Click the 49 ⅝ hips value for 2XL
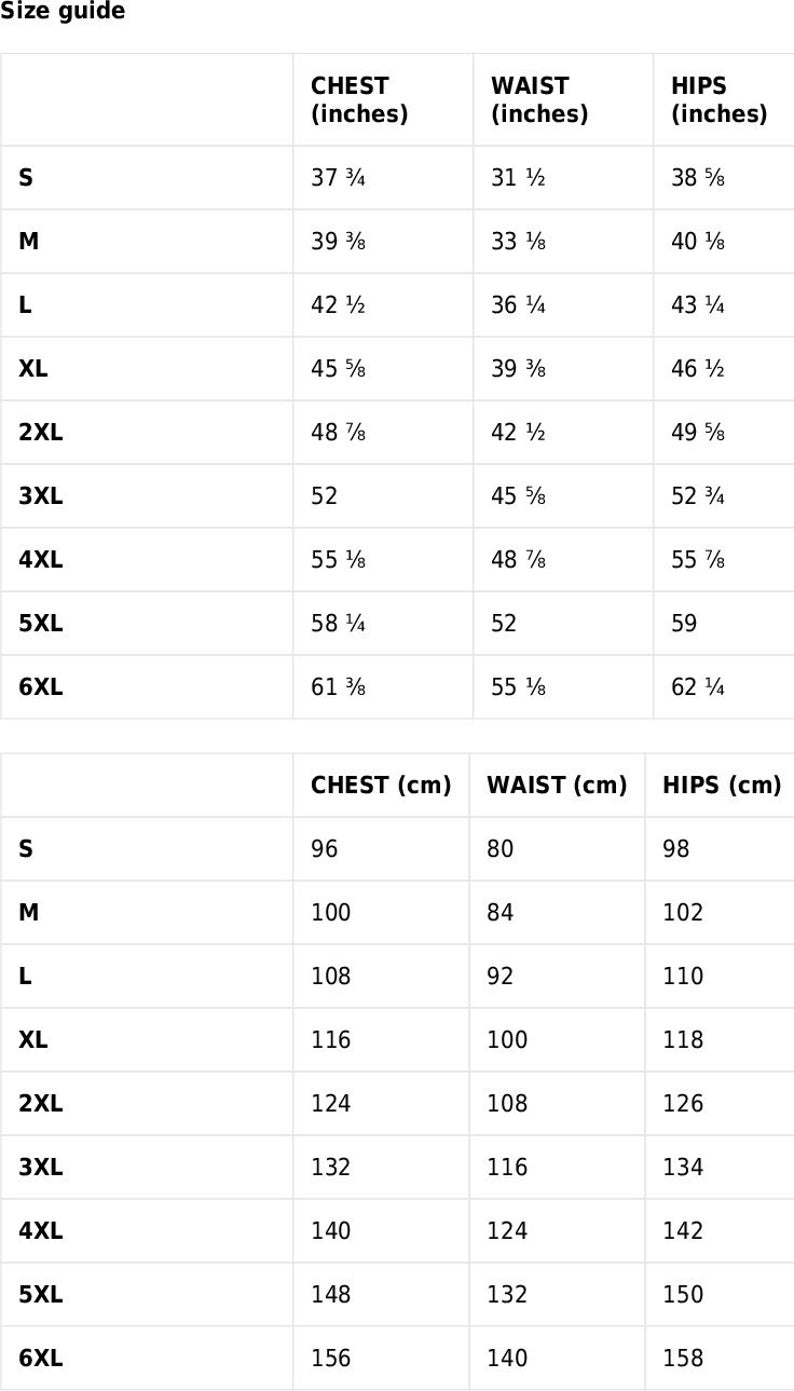794x1391 pixels. click(x=698, y=433)
